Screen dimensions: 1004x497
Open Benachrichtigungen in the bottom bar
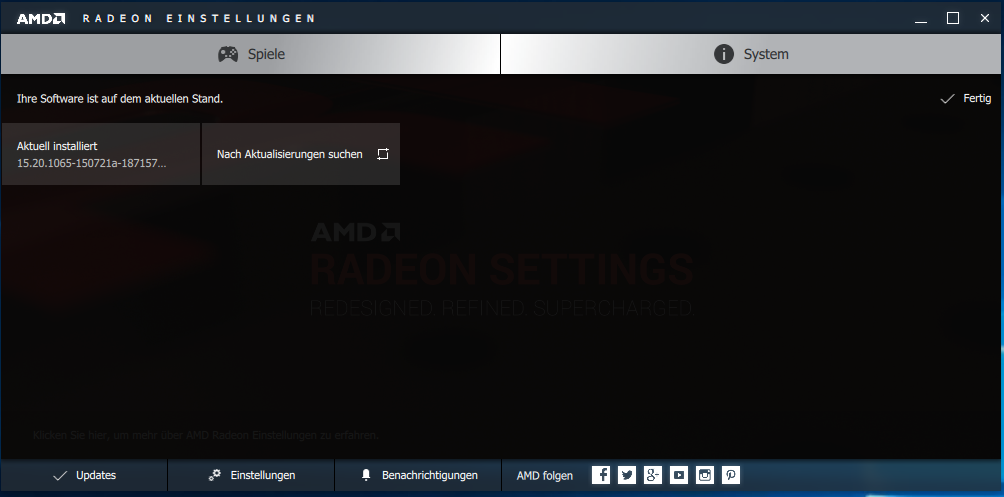[x=418, y=475]
